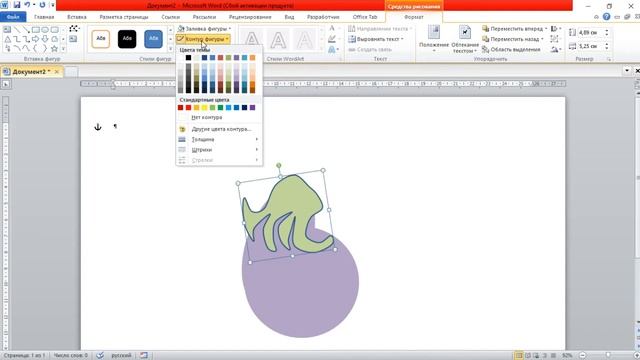Click the Redo icon in quick access toolbar
Viewport: 640px width, 360px height.
pos(42,5)
